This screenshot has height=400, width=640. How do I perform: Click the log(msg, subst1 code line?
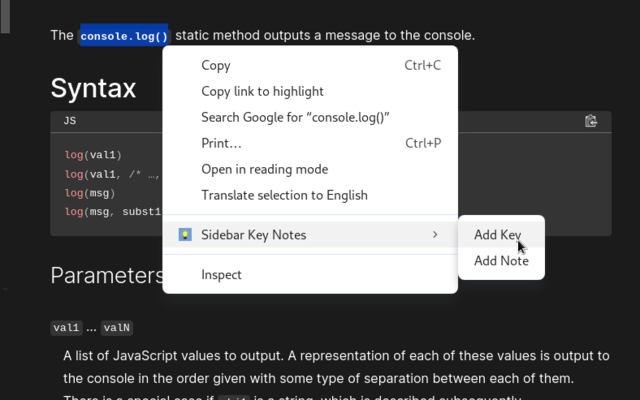click(113, 212)
